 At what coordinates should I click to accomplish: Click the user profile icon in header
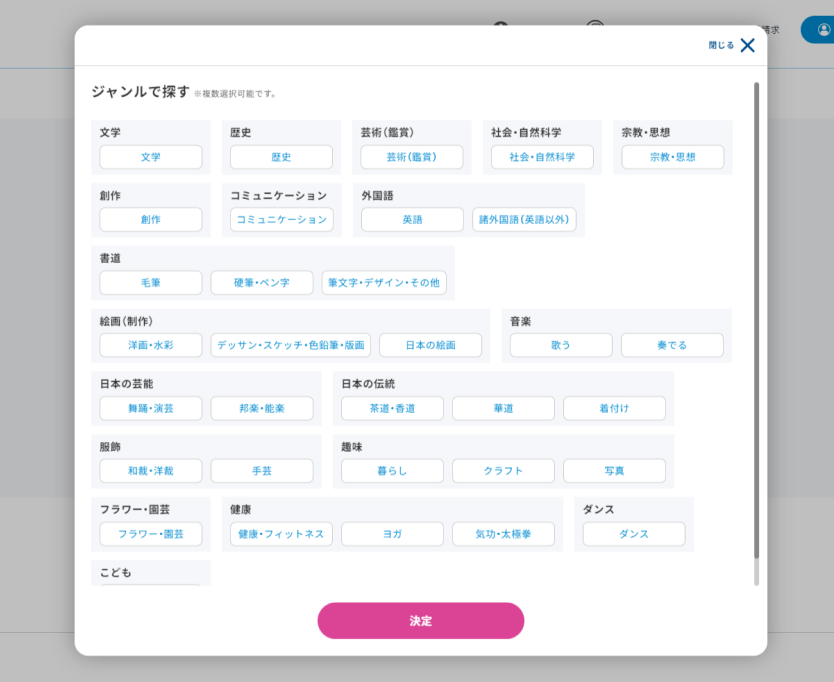coord(823,30)
